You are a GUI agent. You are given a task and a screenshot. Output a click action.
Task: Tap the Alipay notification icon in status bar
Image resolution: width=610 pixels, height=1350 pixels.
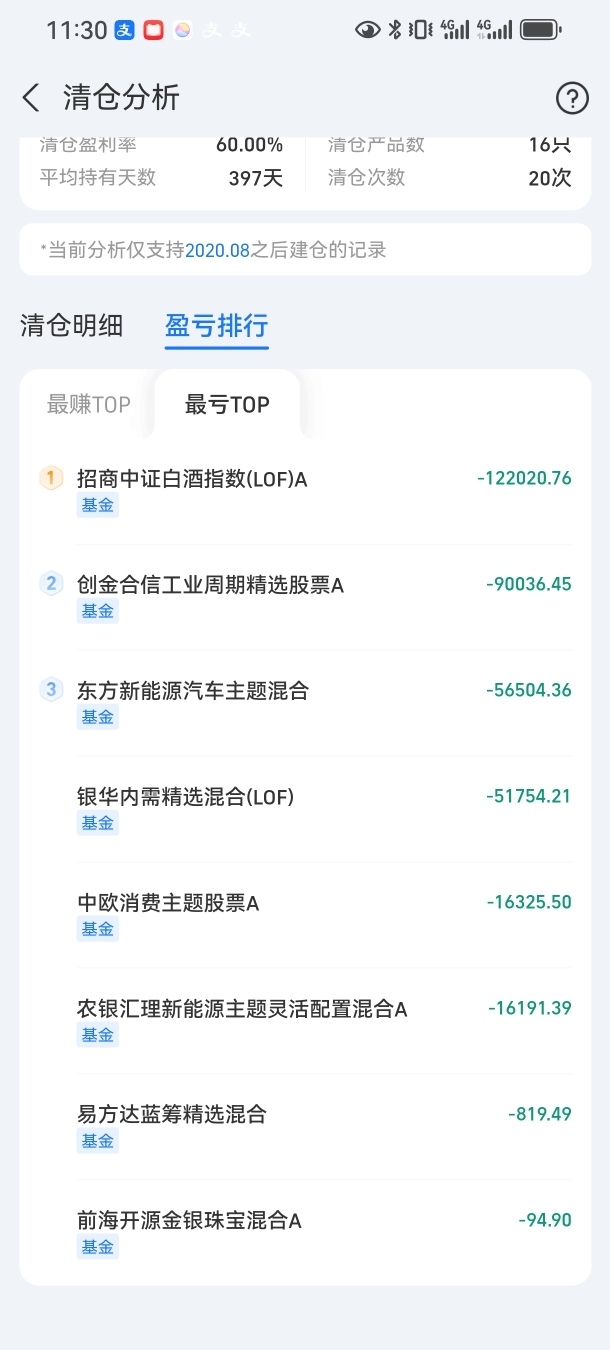click(x=125, y=30)
